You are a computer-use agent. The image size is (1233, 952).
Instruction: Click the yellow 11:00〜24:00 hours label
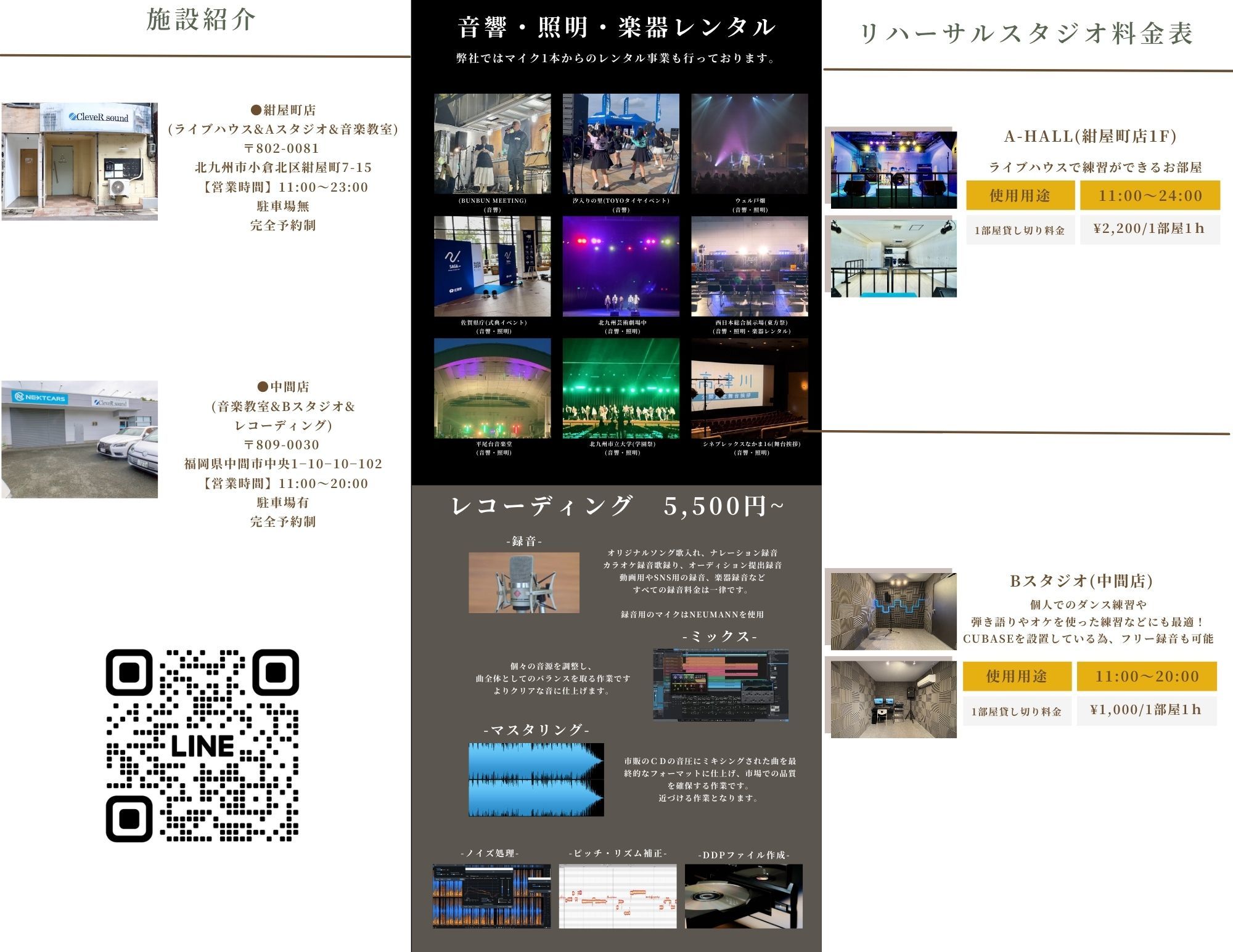[x=1150, y=195]
